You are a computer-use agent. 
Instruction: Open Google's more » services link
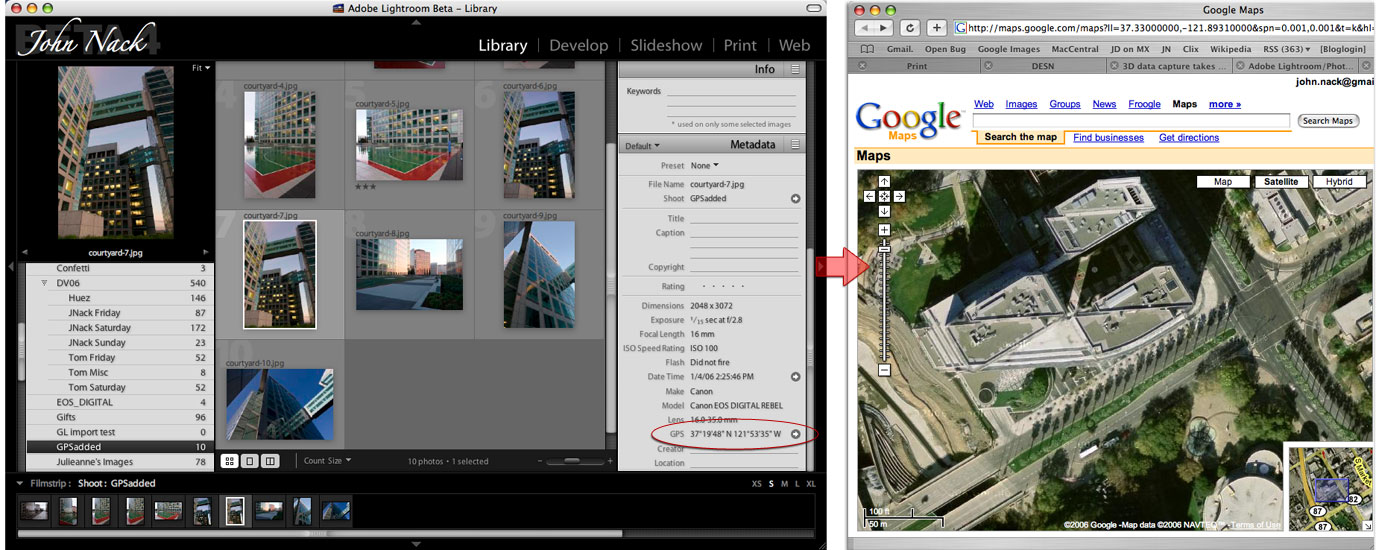coord(1225,104)
